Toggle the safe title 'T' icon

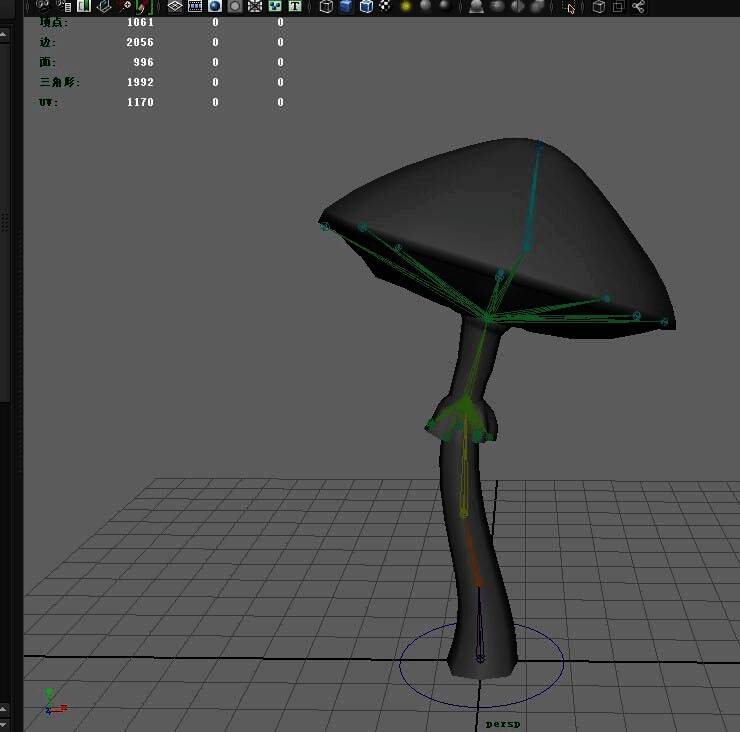[x=295, y=6]
